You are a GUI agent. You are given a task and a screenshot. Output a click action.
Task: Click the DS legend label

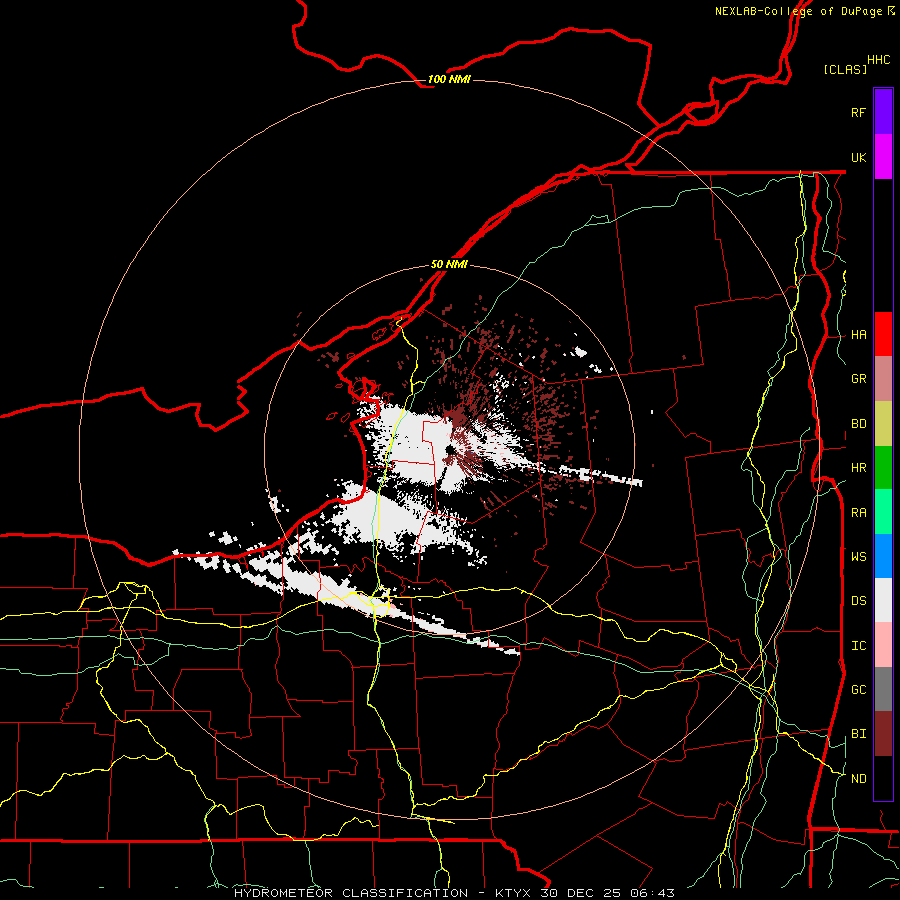tap(858, 601)
